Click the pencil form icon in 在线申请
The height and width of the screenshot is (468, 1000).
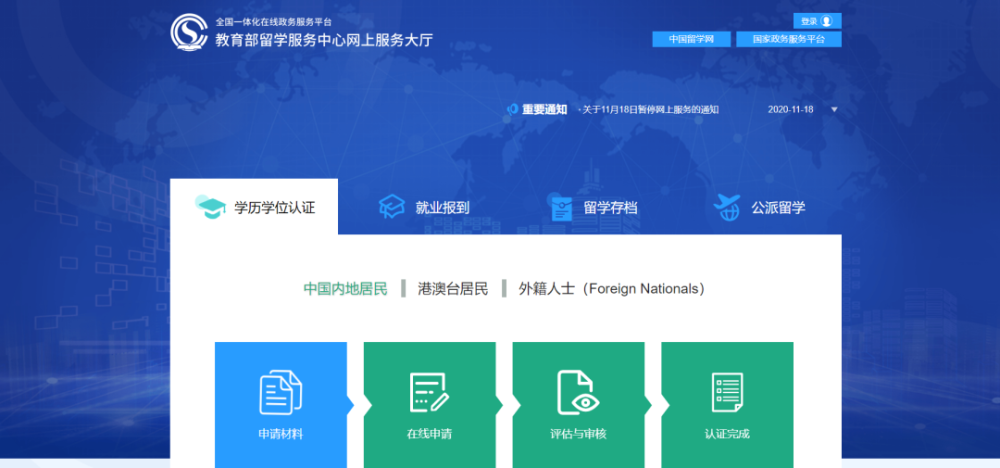coord(429,393)
